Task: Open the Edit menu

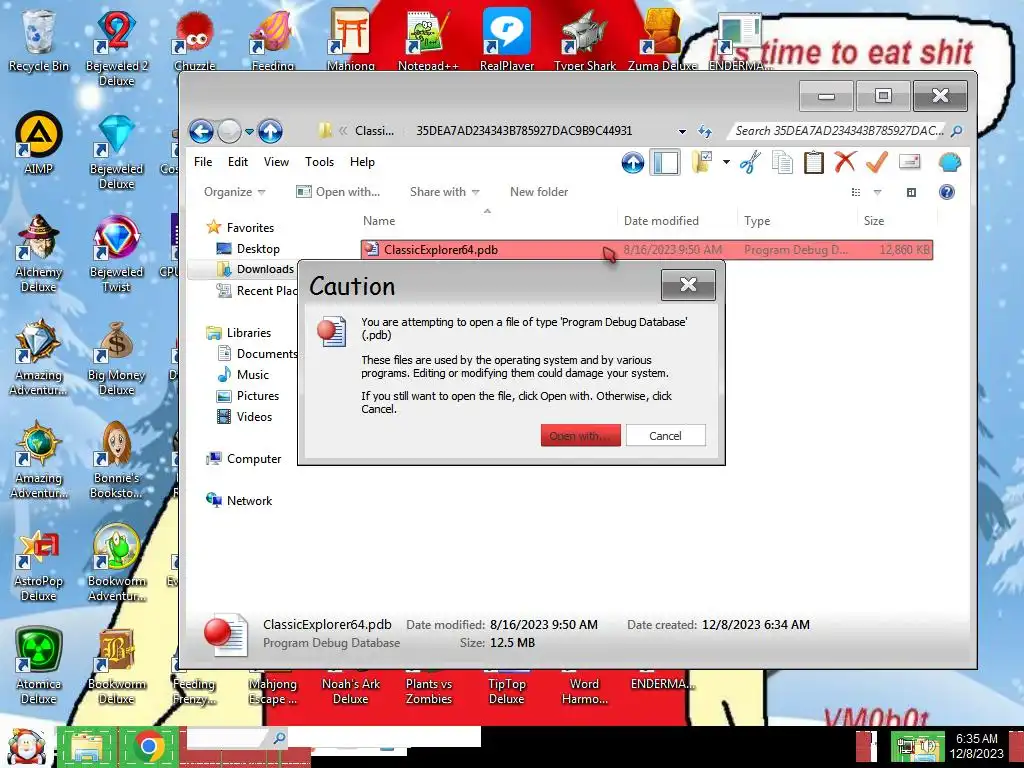Action: pyautogui.click(x=238, y=162)
